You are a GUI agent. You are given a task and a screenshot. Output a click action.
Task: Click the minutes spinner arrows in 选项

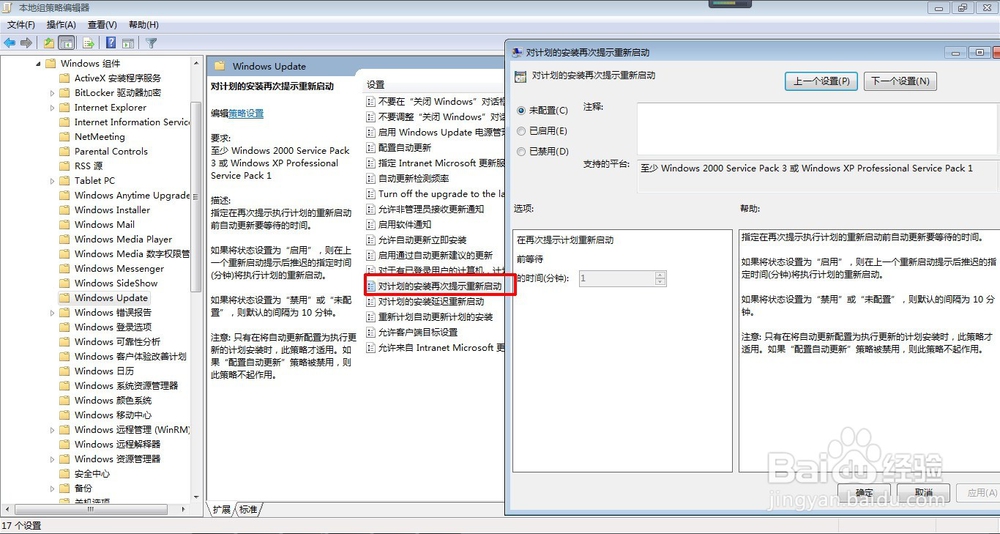click(660, 278)
